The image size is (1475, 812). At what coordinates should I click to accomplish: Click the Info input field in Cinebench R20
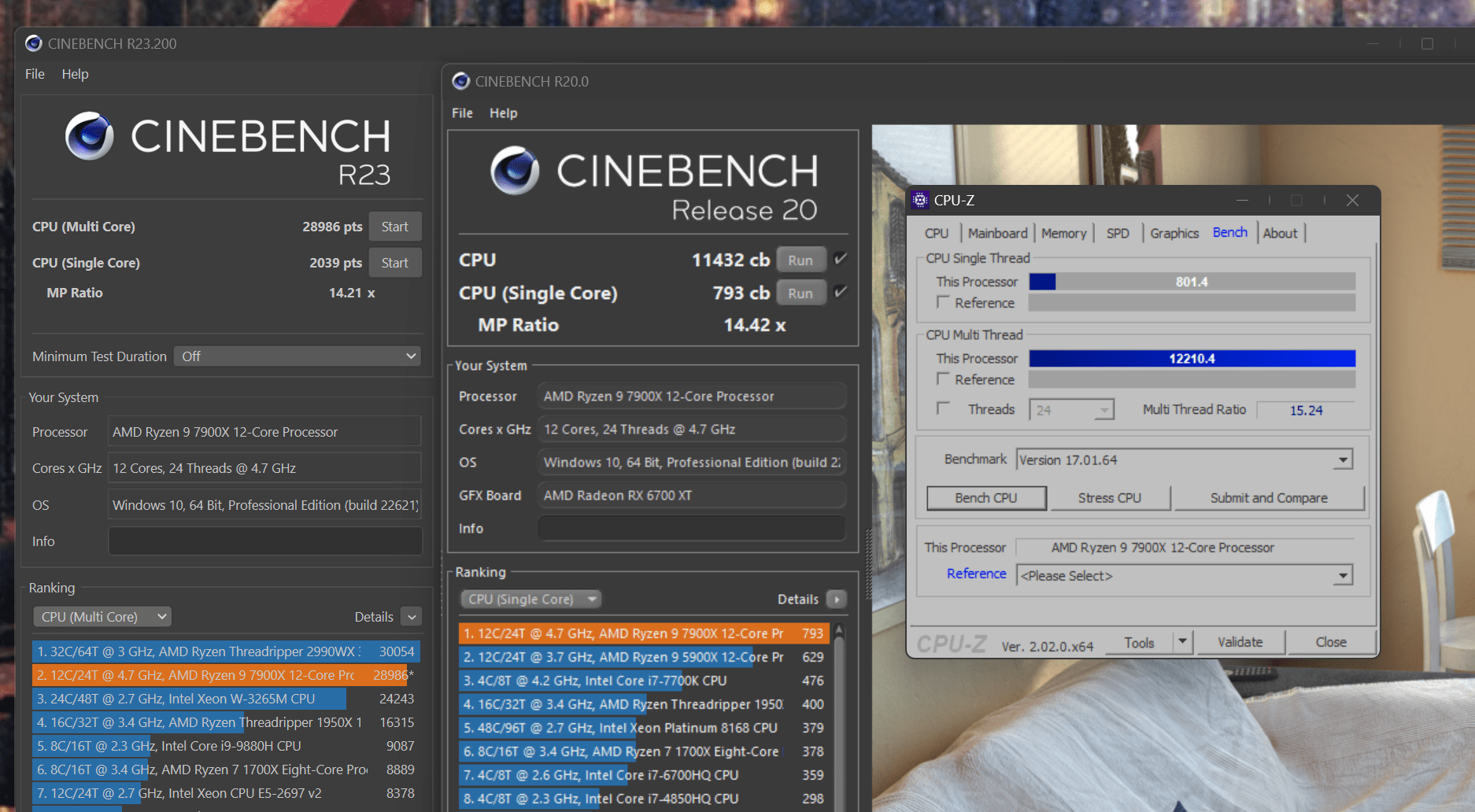coord(692,528)
